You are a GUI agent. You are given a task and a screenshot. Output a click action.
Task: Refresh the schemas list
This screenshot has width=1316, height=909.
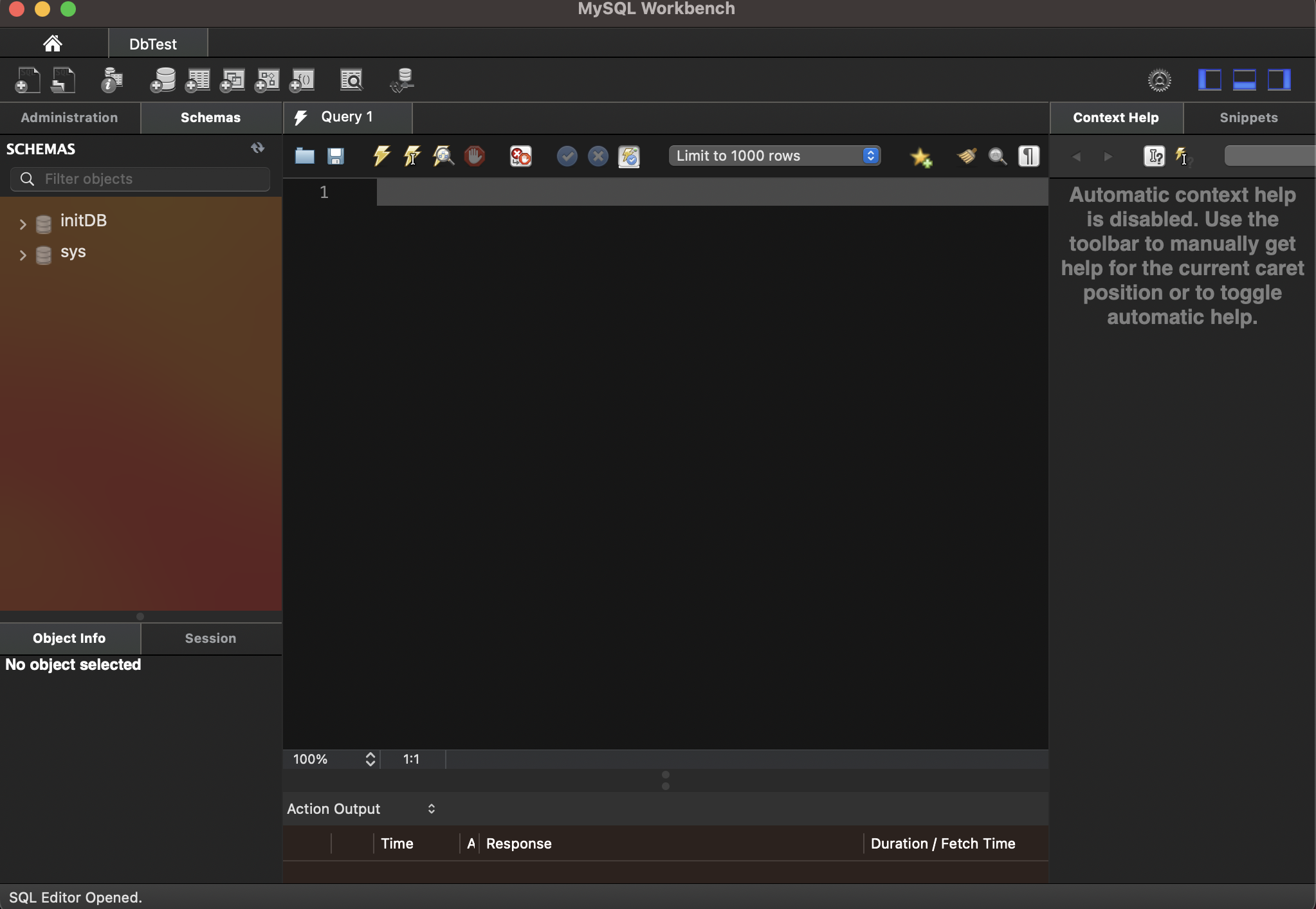point(258,148)
